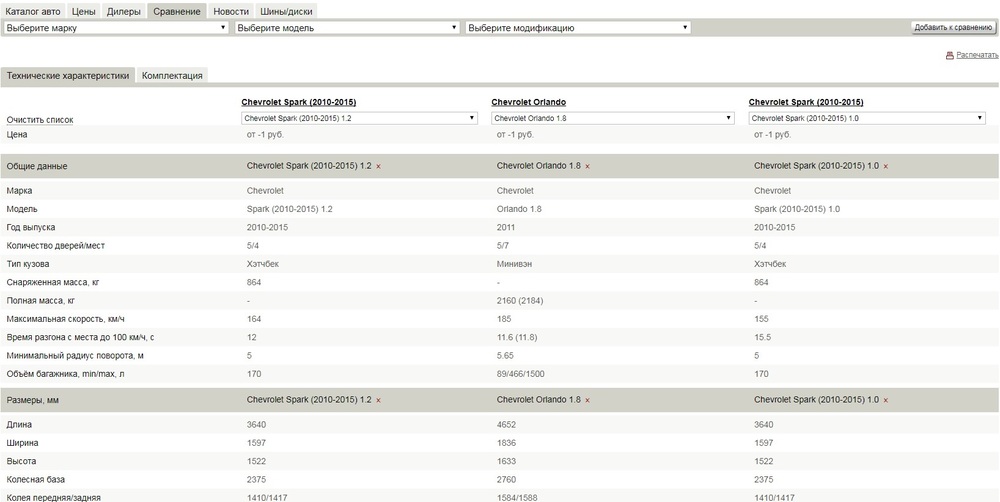
Task: Change the Chevrolet Orlando 1.8 modification selector
Action: [613, 118]
